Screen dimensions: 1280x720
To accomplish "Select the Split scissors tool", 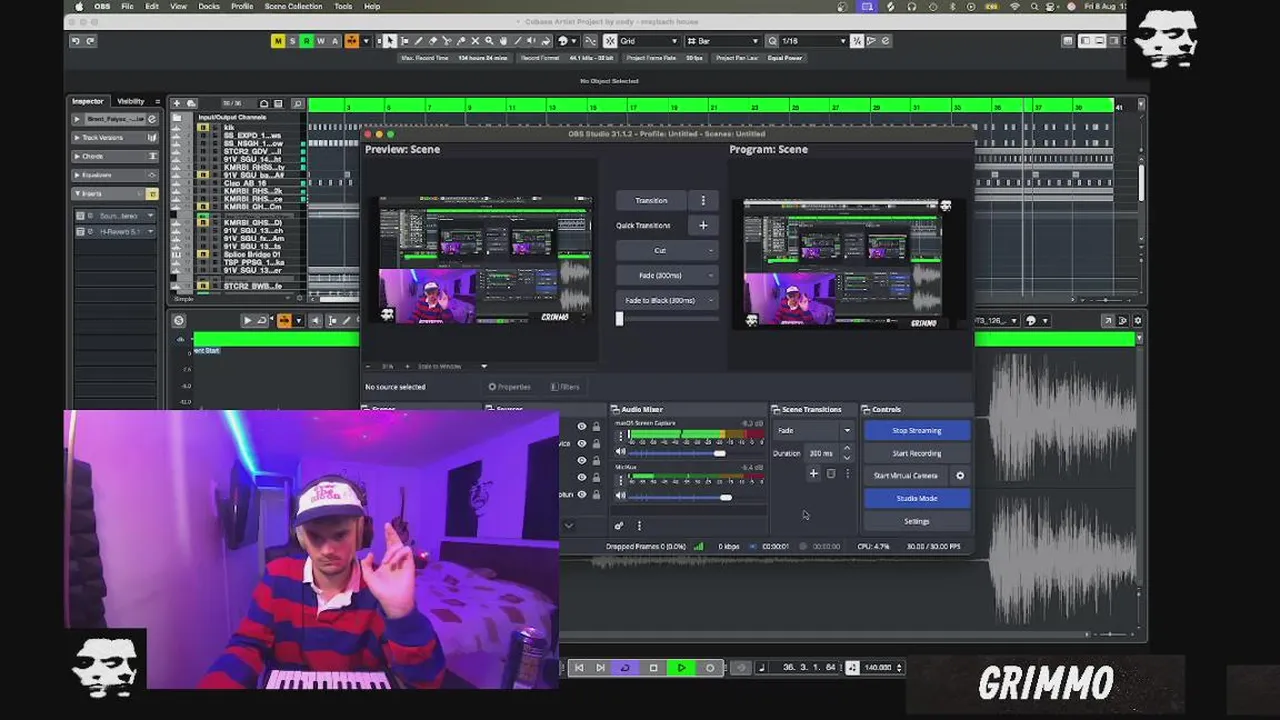I will point(447,41).
